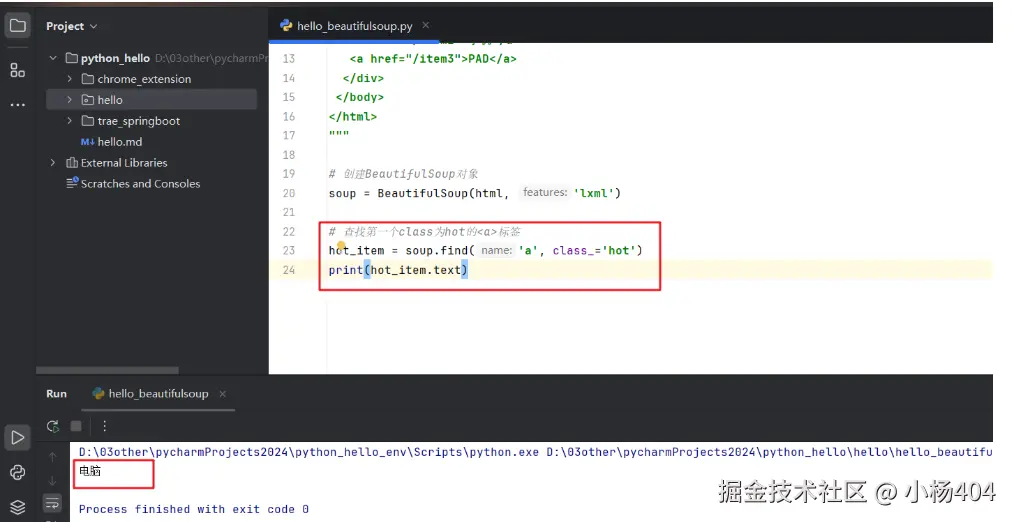1012x522 pixels.
Task: Select External Libraries in project tree
Action: coord(123,163)
